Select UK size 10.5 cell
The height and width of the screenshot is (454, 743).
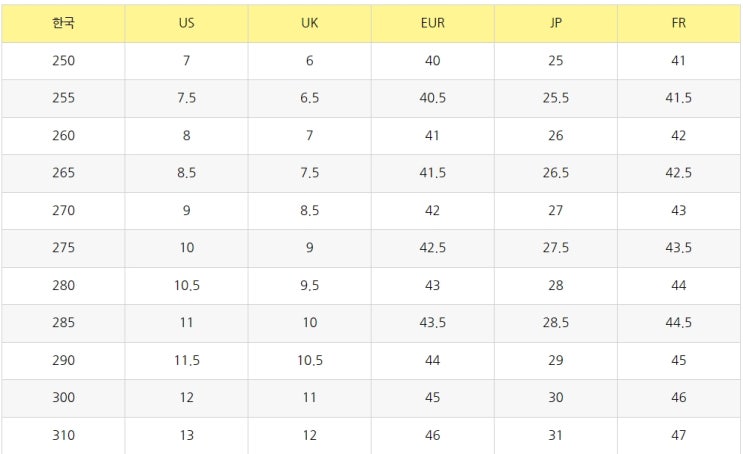click(x=309, y=360)
